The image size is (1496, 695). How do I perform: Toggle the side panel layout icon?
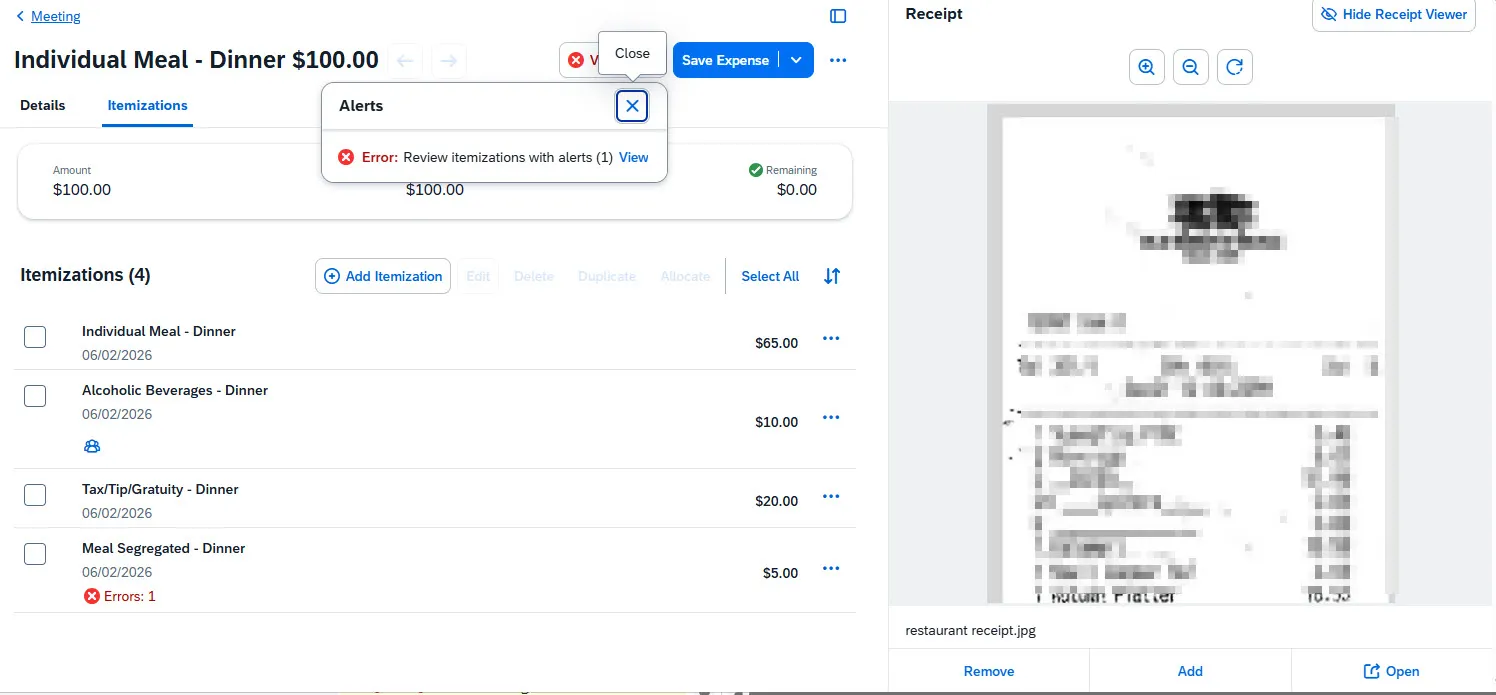[838, 16]
